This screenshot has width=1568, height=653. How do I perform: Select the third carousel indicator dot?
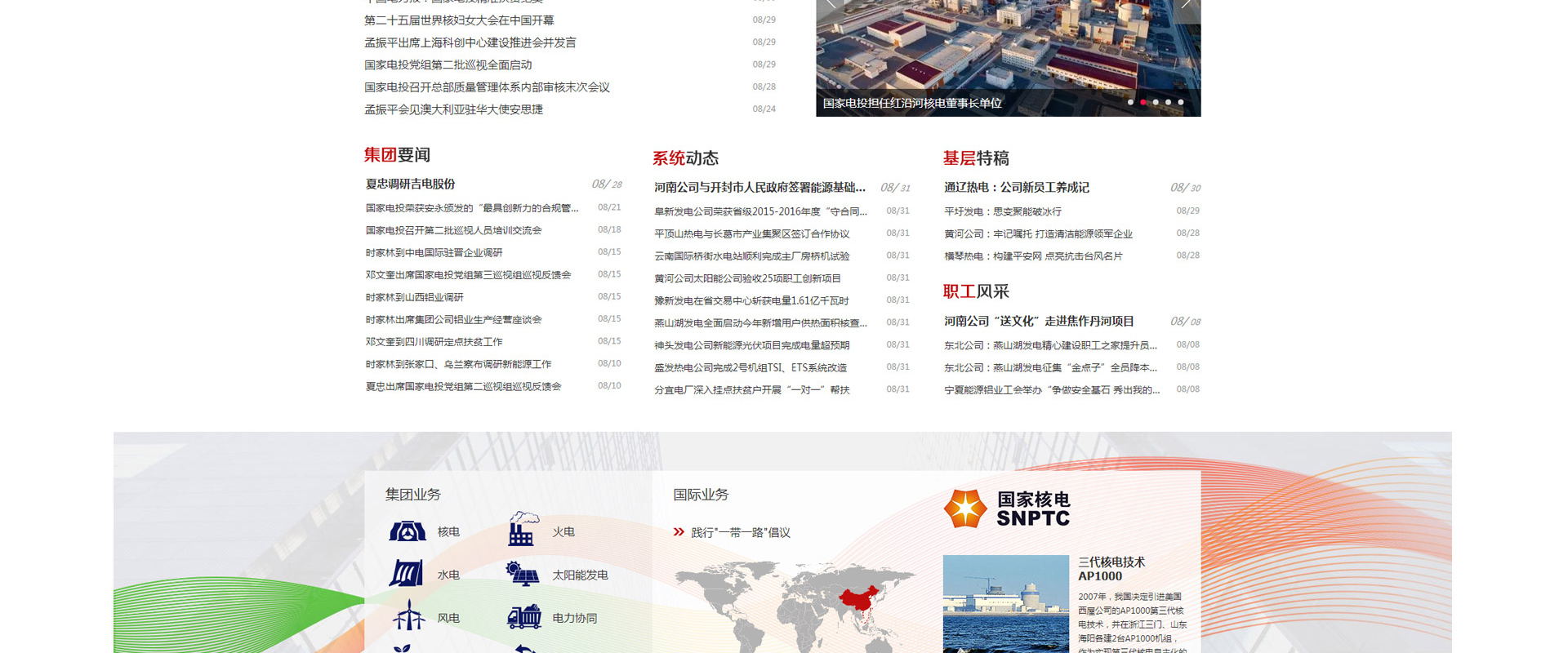pyautogui.click(x=1156, y=102)
